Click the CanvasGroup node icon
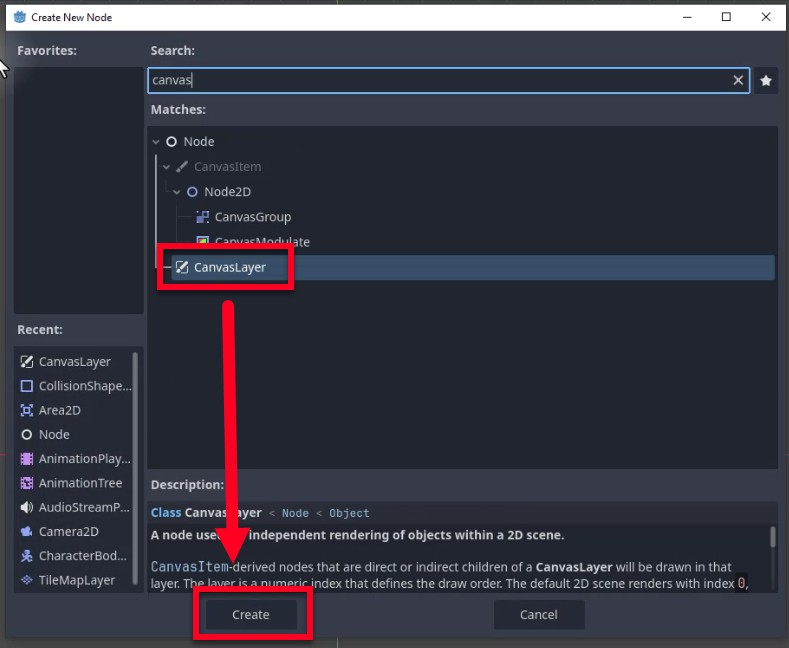789x648 pixels. [202, 217]
